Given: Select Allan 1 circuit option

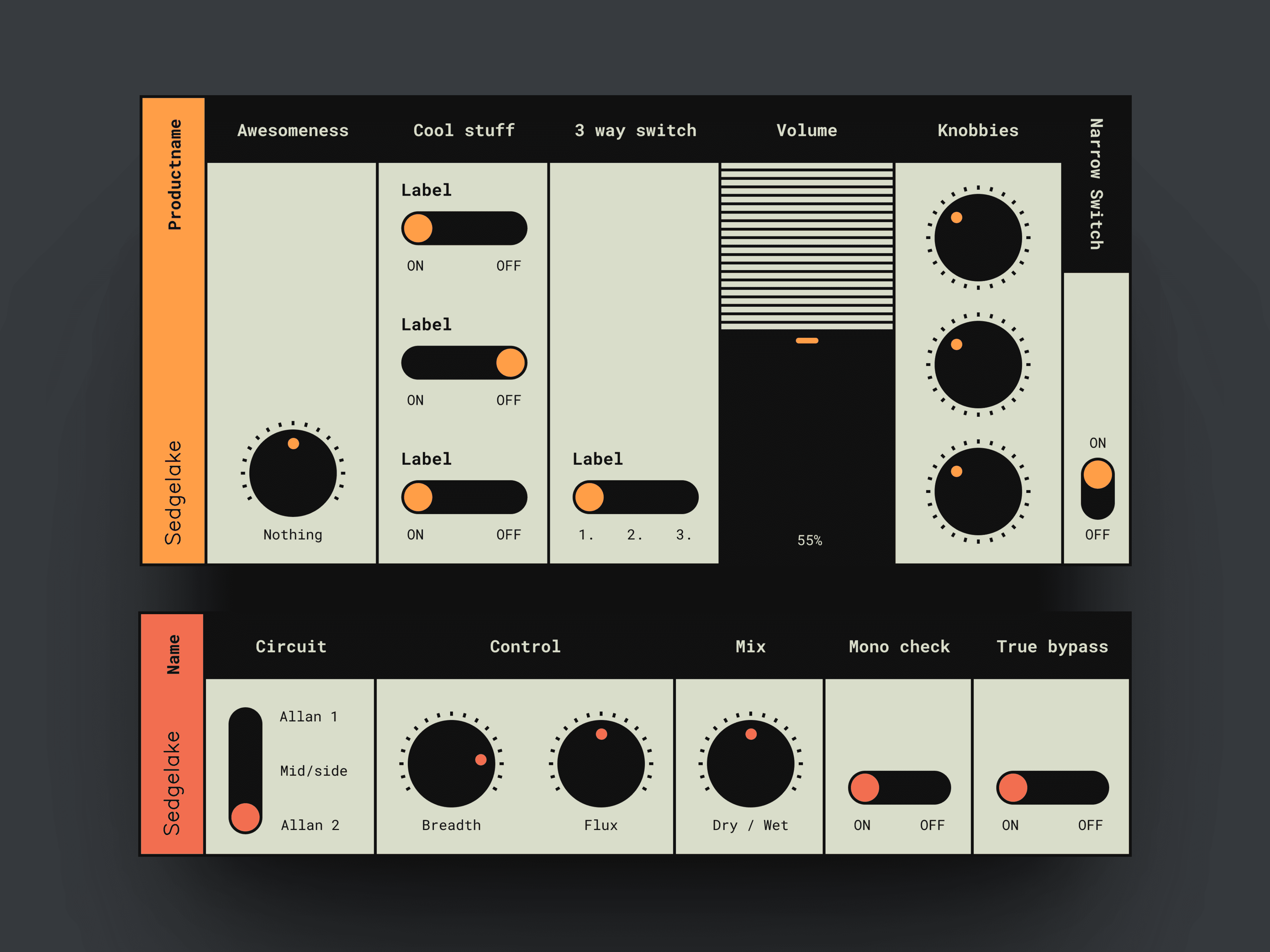Looking at the screenshot, I should click(308, 717).
